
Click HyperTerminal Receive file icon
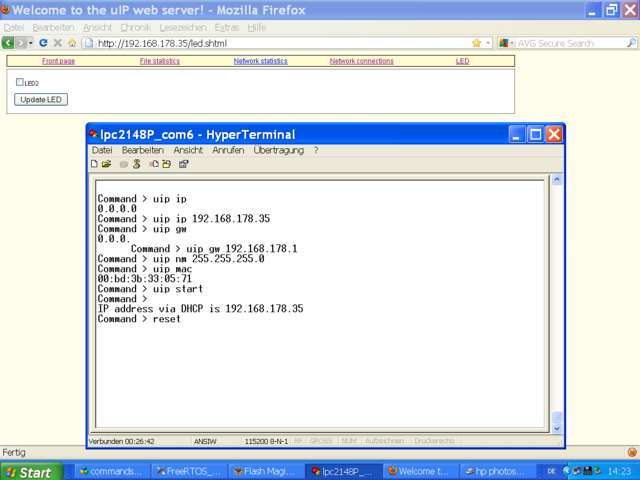click(x=167, y=164)
